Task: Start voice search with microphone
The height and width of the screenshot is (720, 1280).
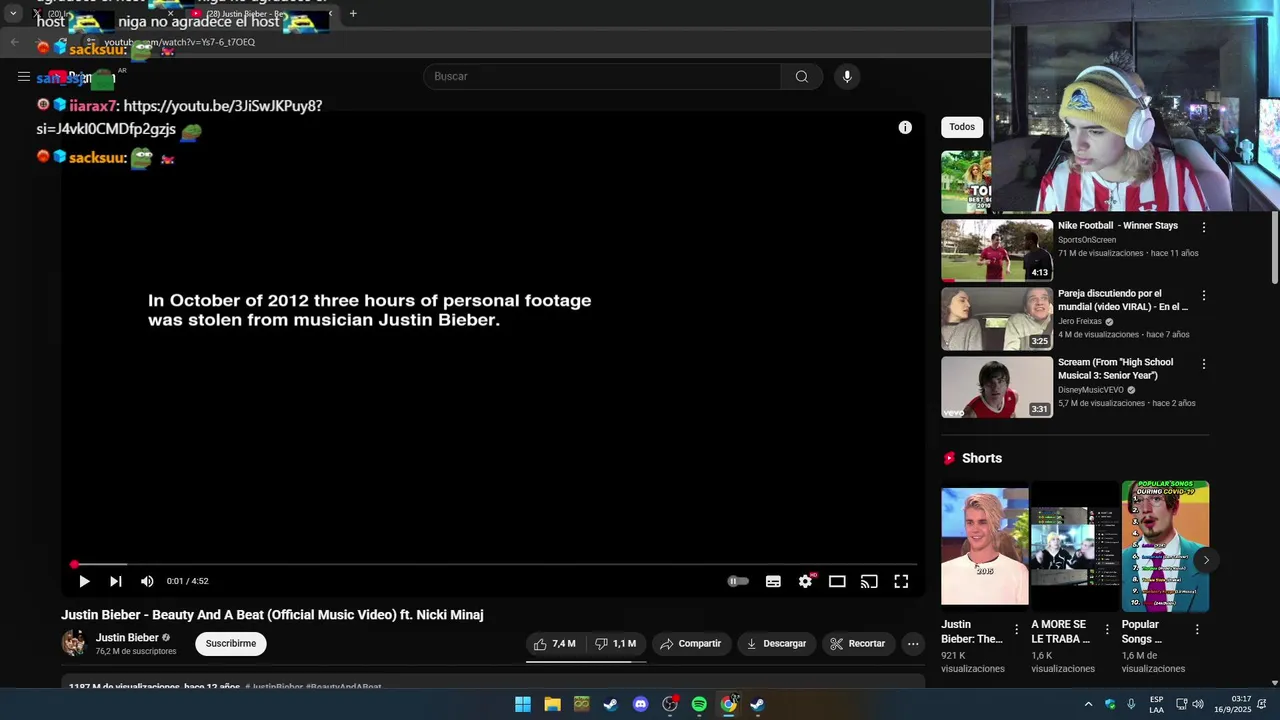Action: [x=847, y=77]
